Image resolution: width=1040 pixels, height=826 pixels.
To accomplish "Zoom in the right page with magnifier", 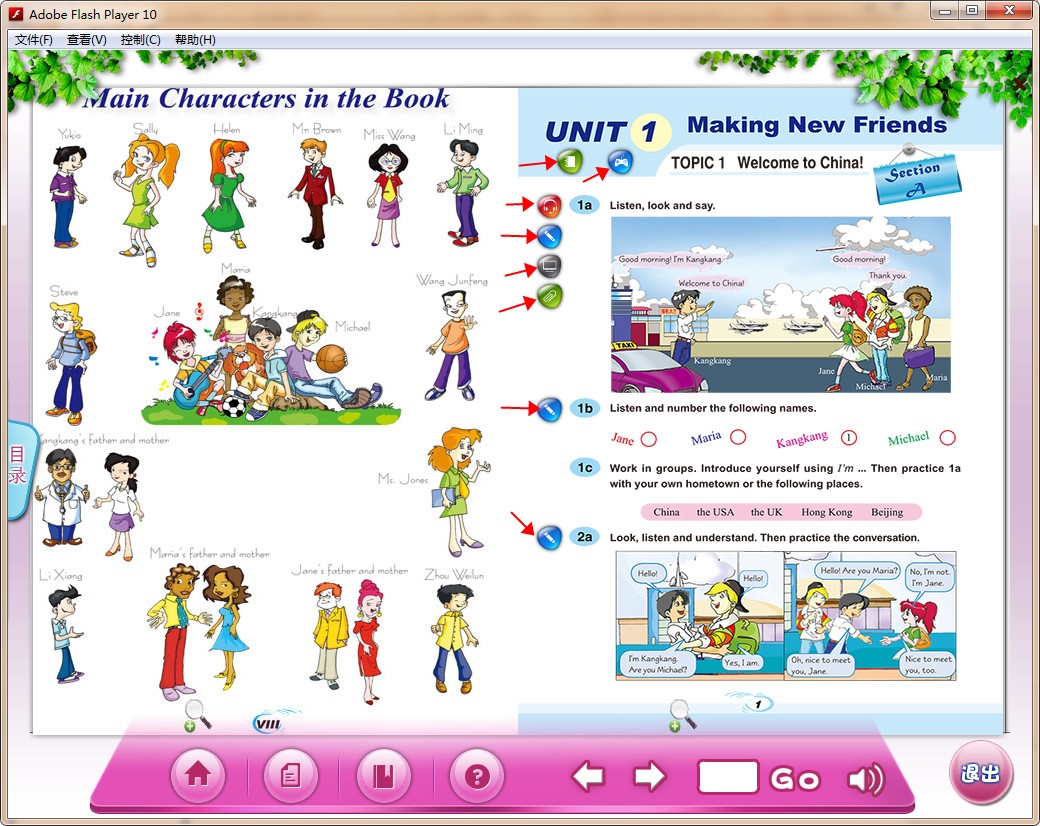I will click(683, 715).
